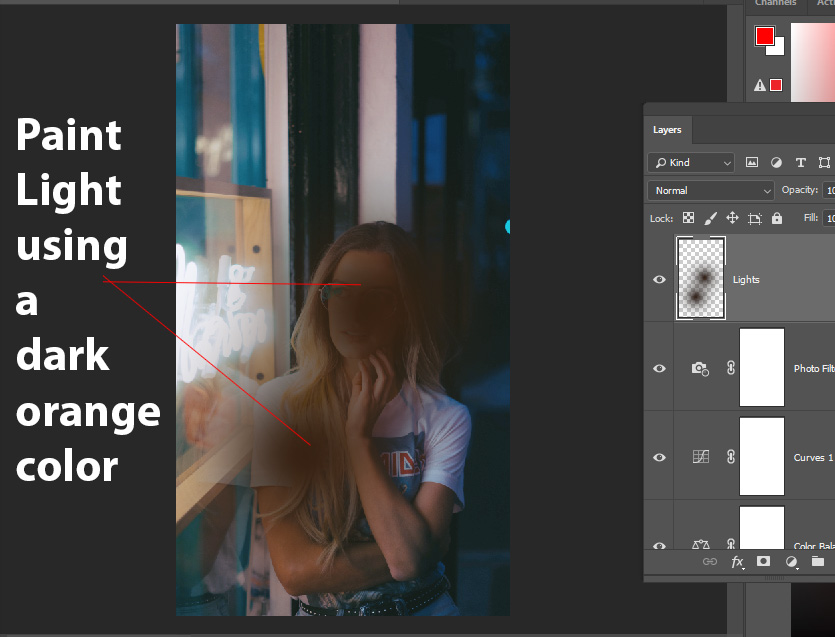Filter layers by type layers icon
This screenshot has height=637, width=835.
800,162
